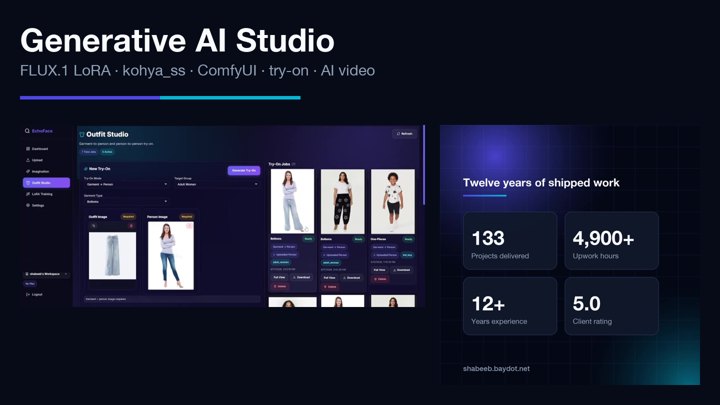Click the '5.0 Client rating' stat card
Viewport: 720px width, 405px height.
(611, 306)
